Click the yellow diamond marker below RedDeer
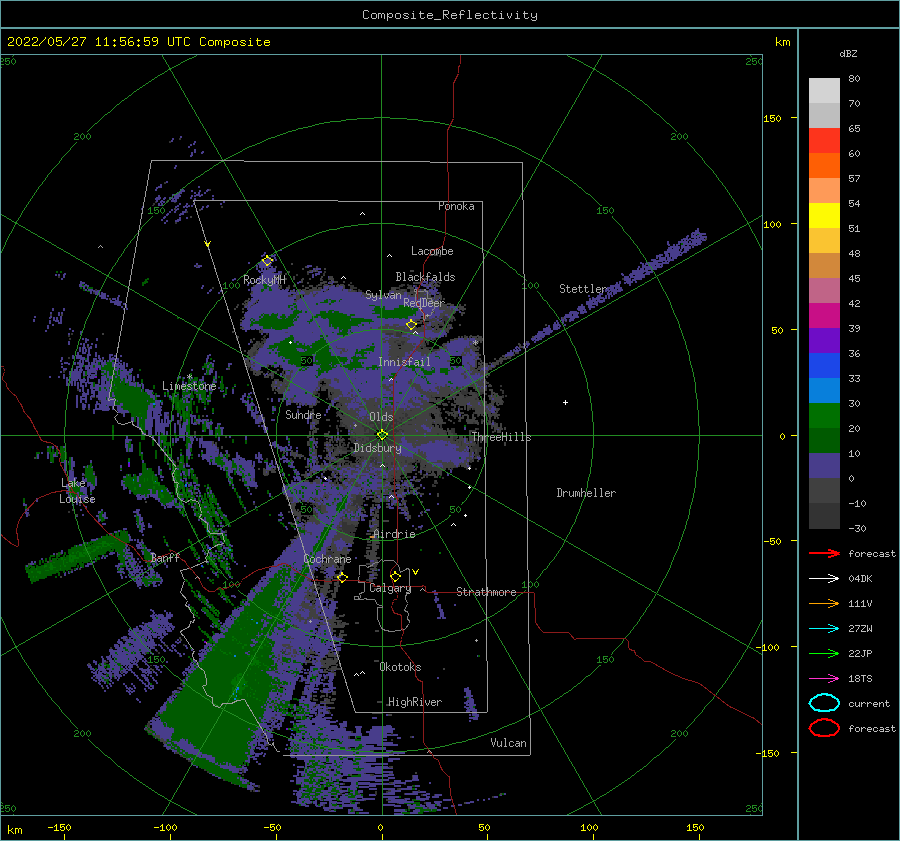 [411, 325]
